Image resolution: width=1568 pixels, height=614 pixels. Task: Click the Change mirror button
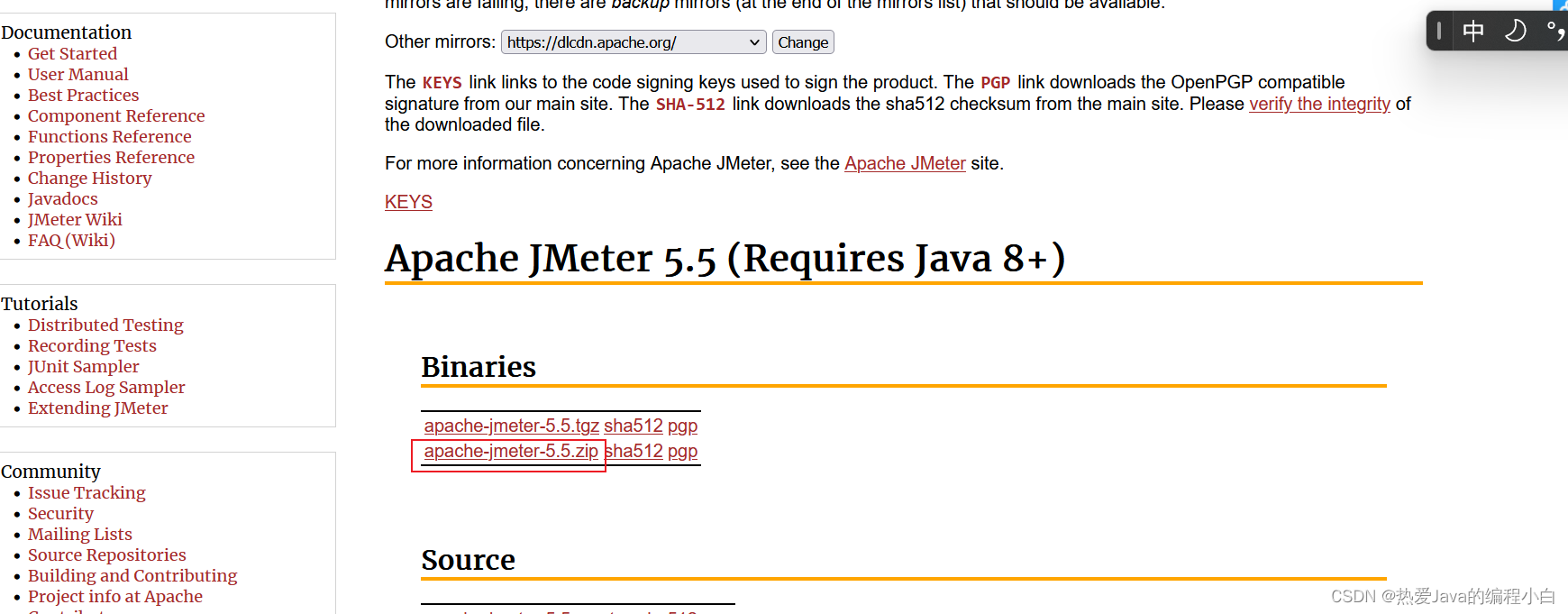coord(803,42)
